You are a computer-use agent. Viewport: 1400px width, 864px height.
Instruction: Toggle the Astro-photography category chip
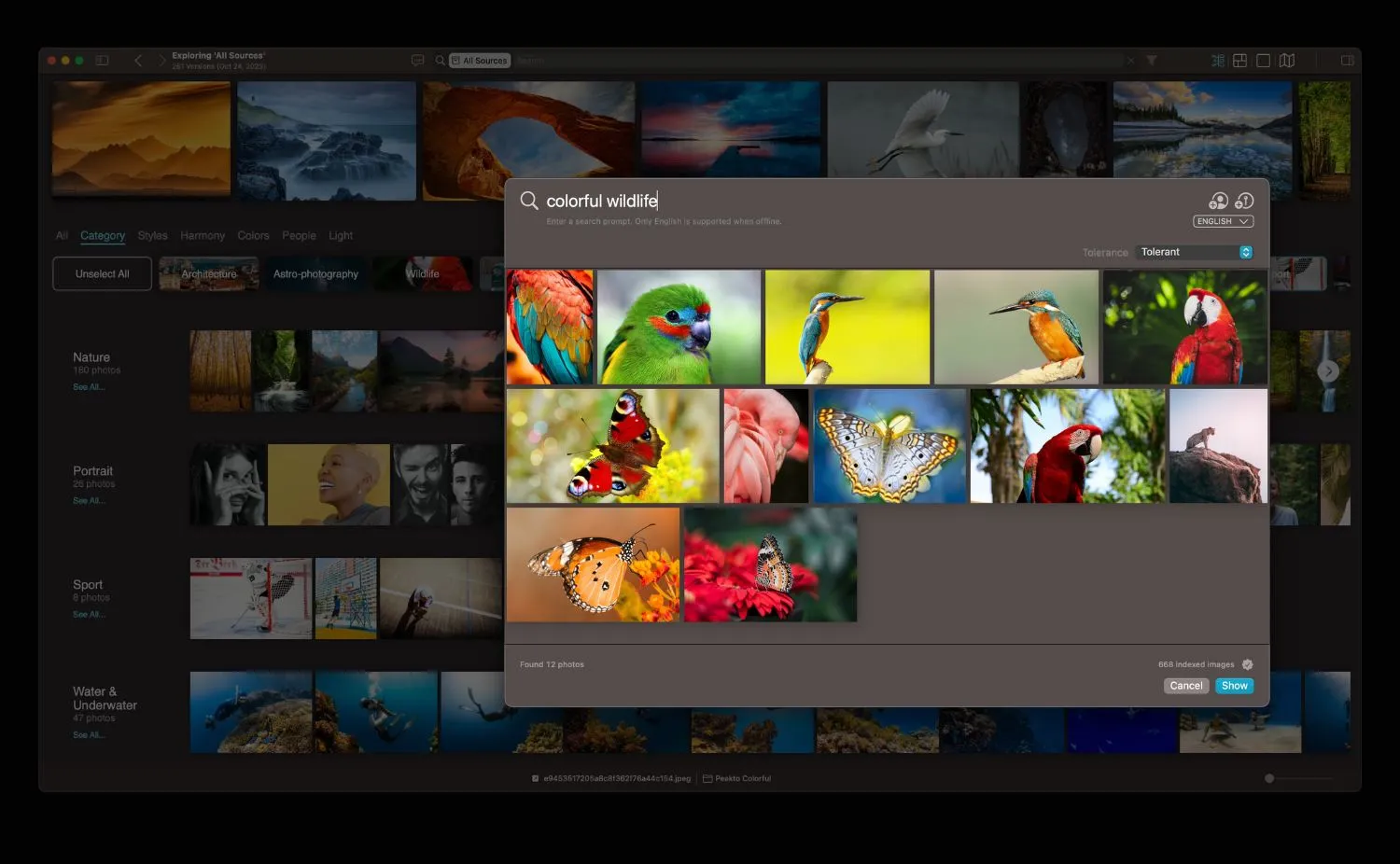315,273
